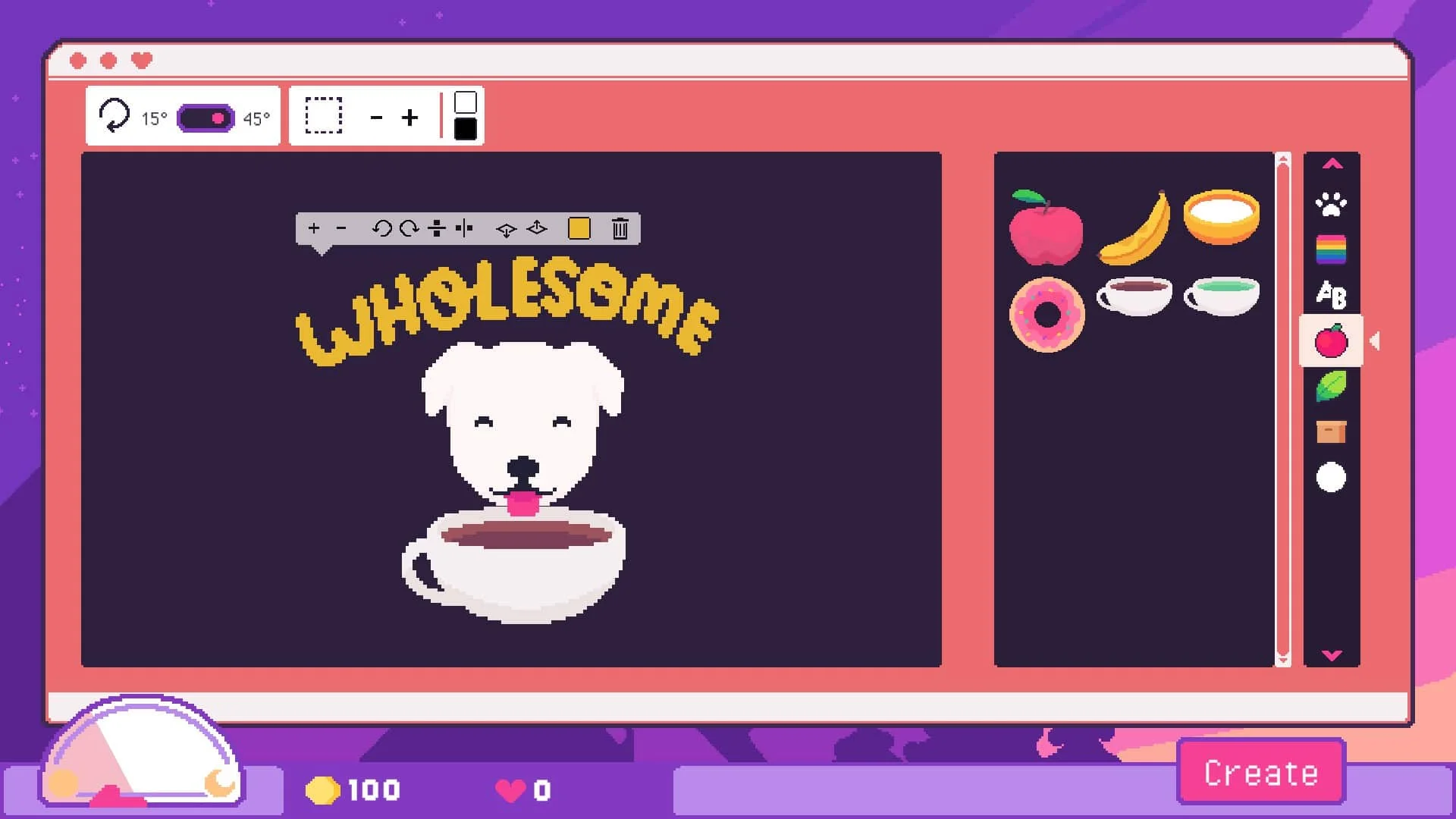Add the pink sprinkled donut sticker
1456x819 pixels.
tap(1047, 315)
